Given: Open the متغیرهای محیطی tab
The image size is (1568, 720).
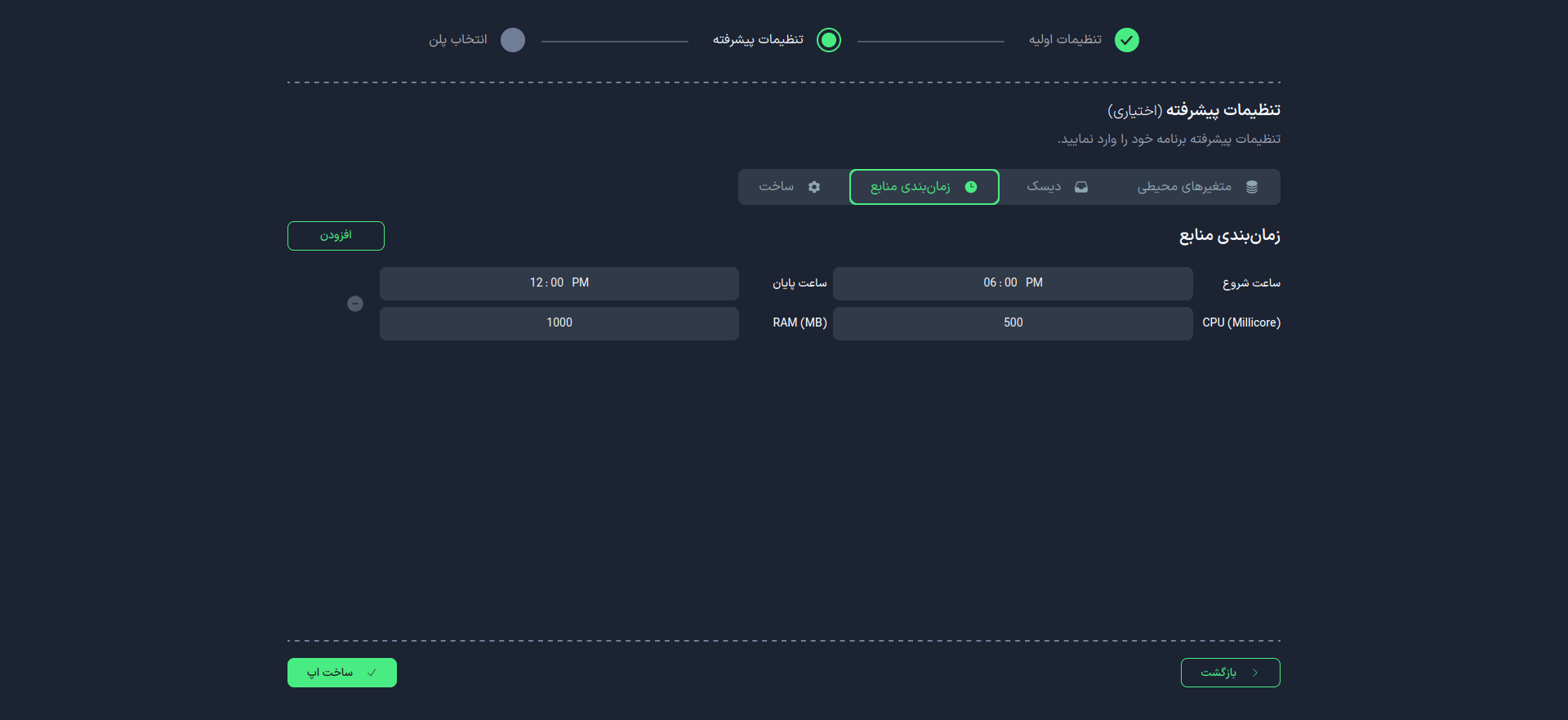Looking at the screenshot, I should 1196,187.
